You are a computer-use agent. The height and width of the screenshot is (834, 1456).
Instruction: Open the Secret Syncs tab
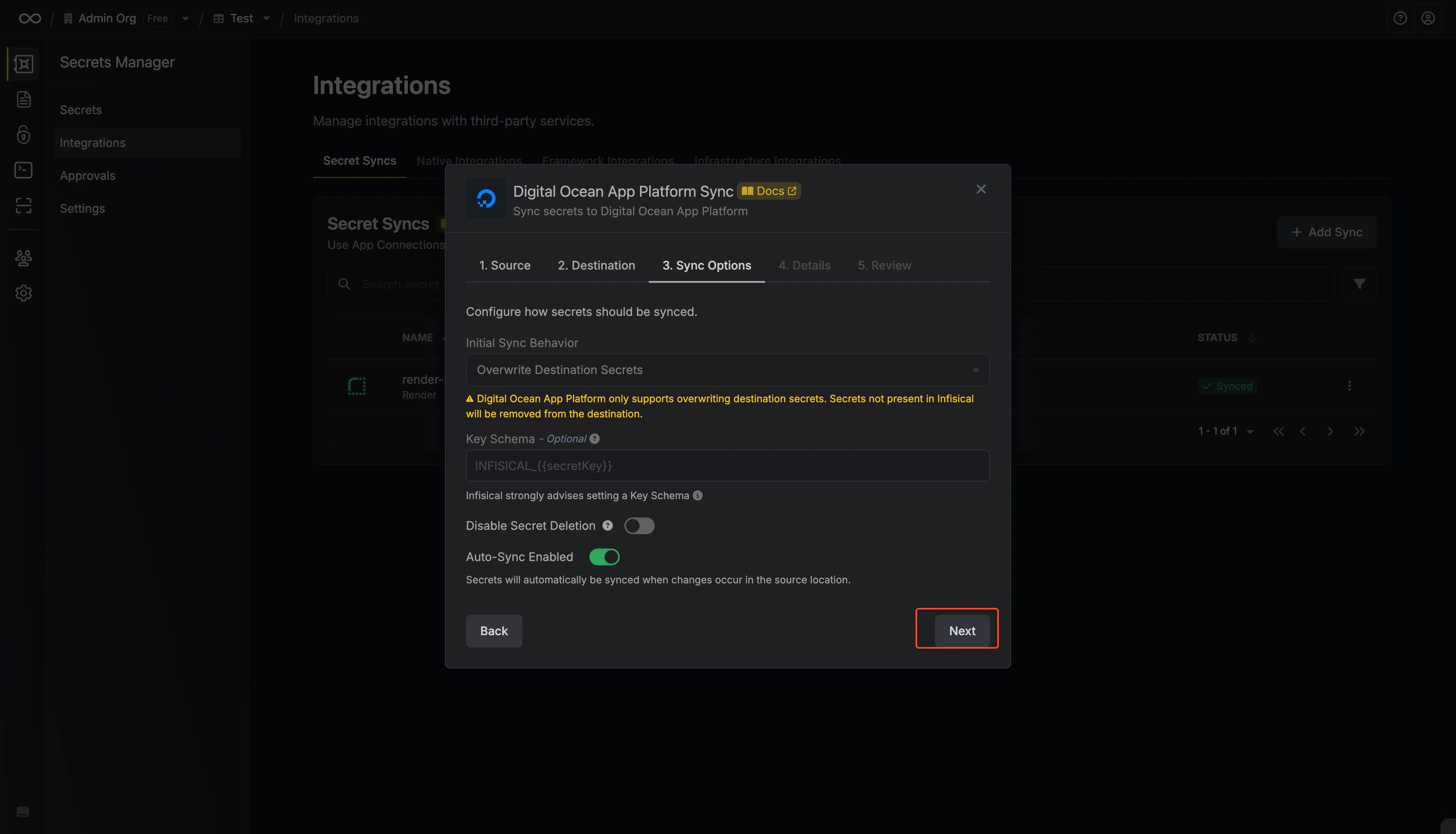(359, 161)
